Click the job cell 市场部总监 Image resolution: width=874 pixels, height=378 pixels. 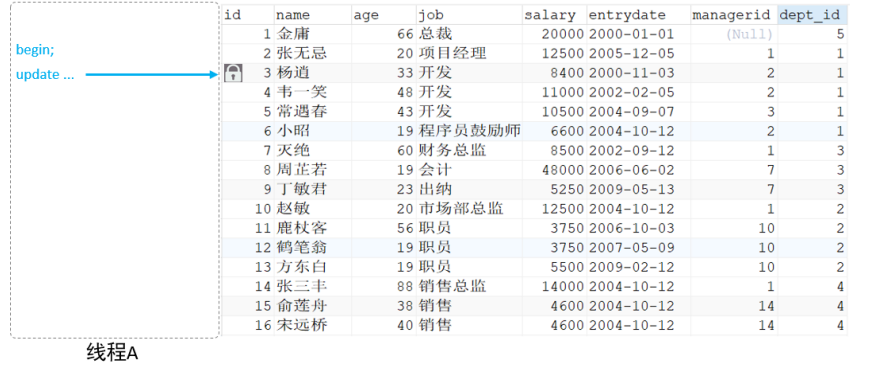pos(469,209)
